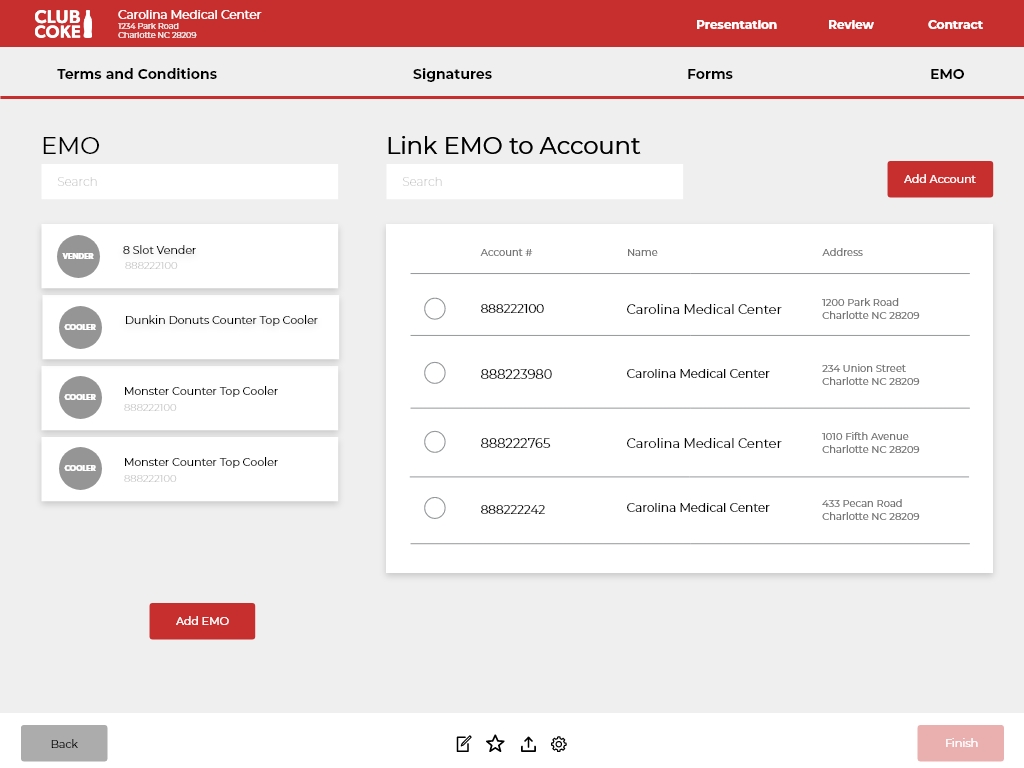Focus the Link EMO to Account search field
The height and width of the screenshot is (768, 1024).
tap(534, 182)
